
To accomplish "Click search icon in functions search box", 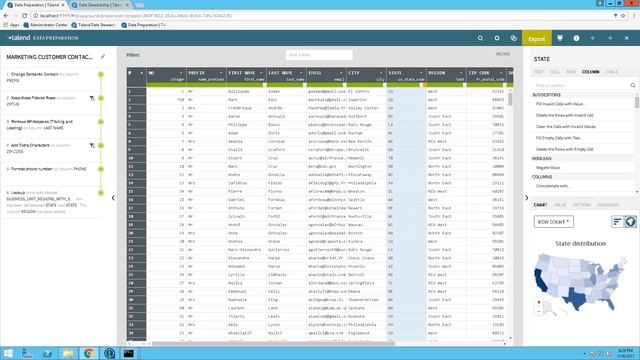I will coord(633,85).
